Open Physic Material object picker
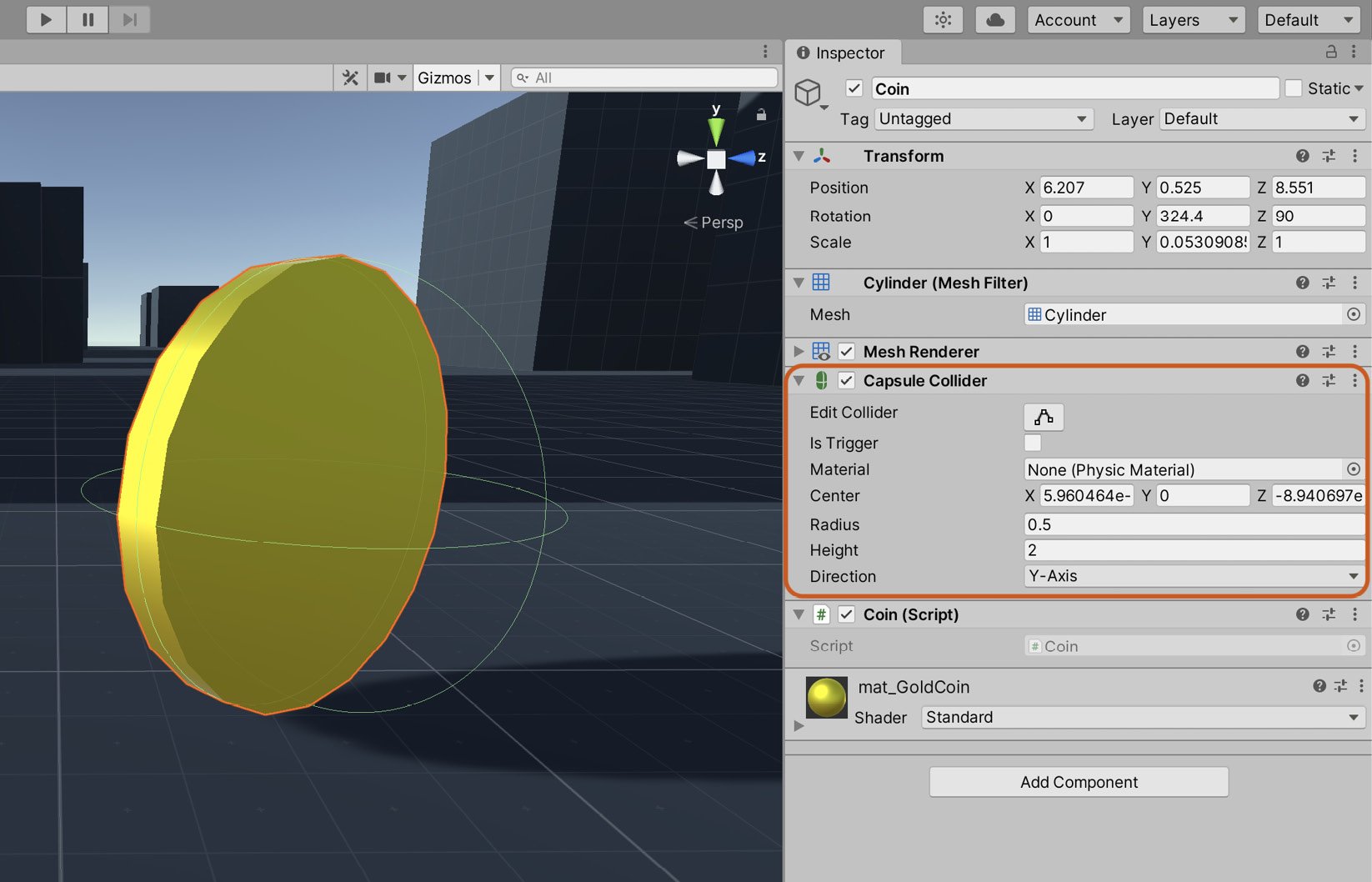 (1354, 469)
